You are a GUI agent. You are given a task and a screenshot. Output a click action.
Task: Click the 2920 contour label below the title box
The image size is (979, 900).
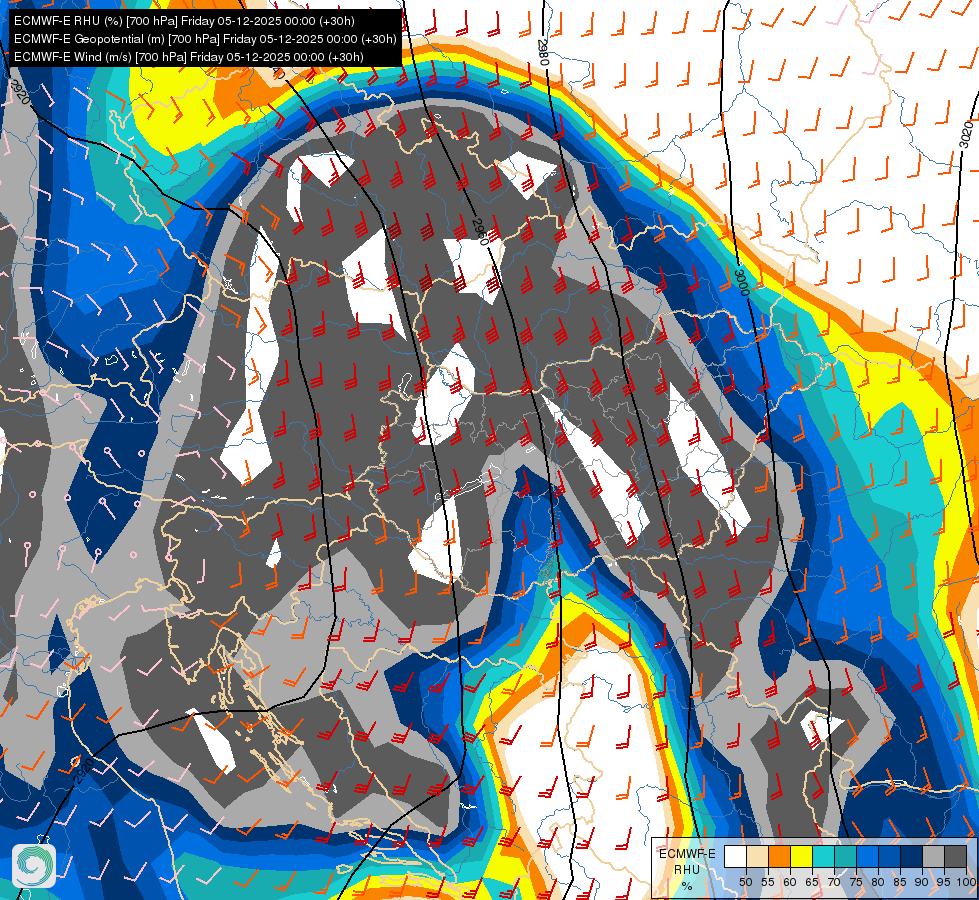(x=21, y=91)
